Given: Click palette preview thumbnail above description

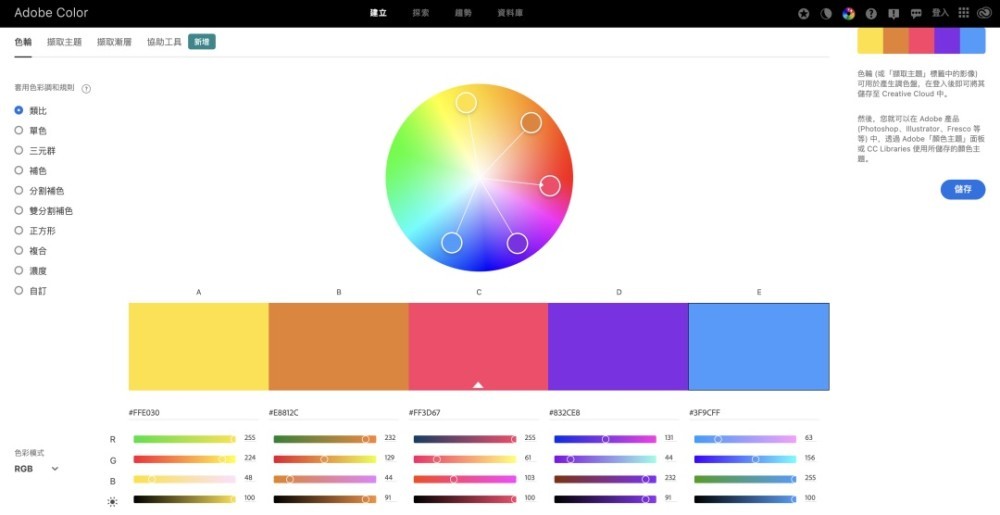Looking at the screenshot, I should (921, 40).
